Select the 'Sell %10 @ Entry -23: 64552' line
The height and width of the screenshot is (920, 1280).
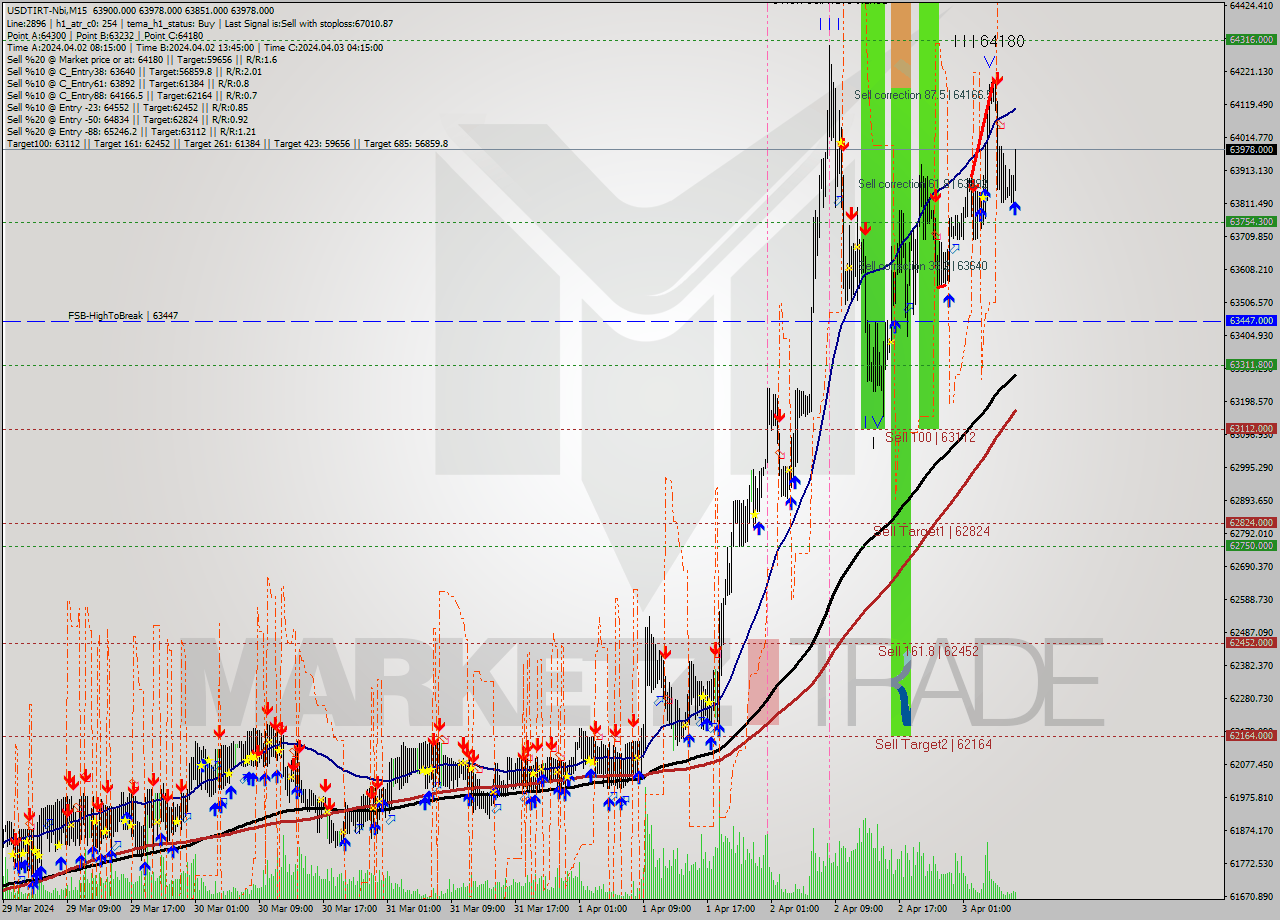[x=127, y=107]
